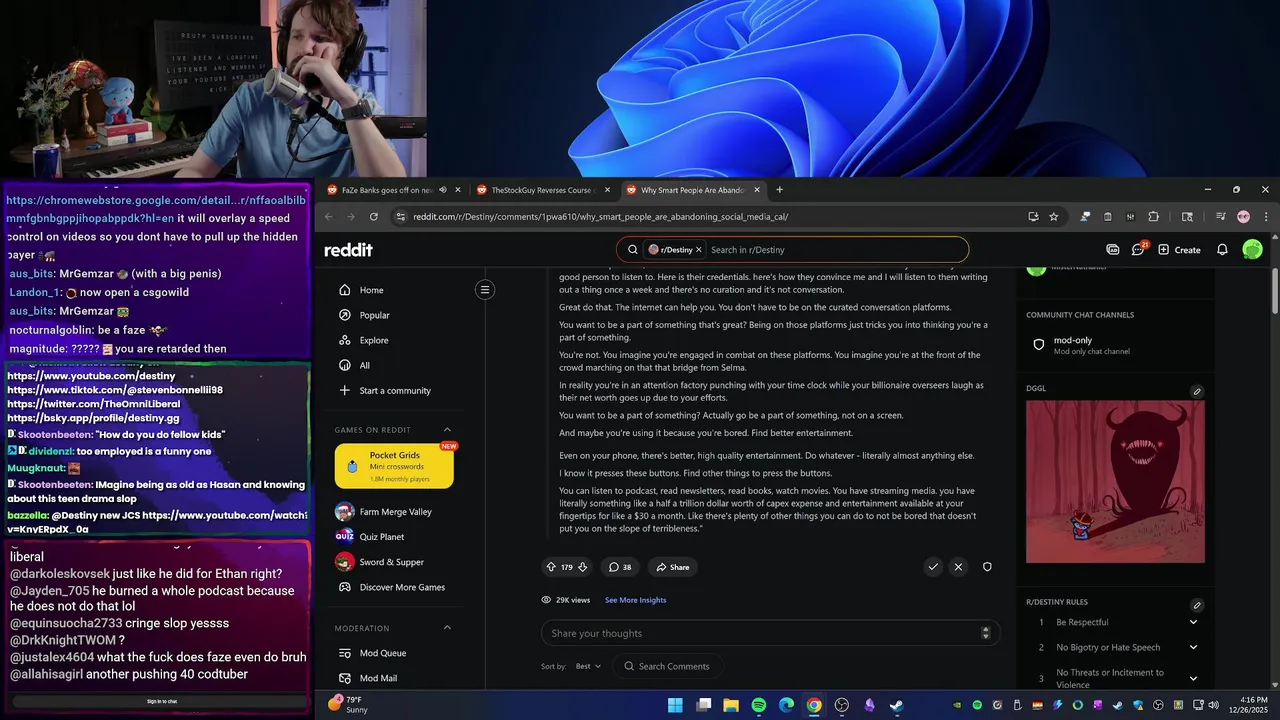
Task: Approve the post with checkmark icon
Action: tap(933, 567)
